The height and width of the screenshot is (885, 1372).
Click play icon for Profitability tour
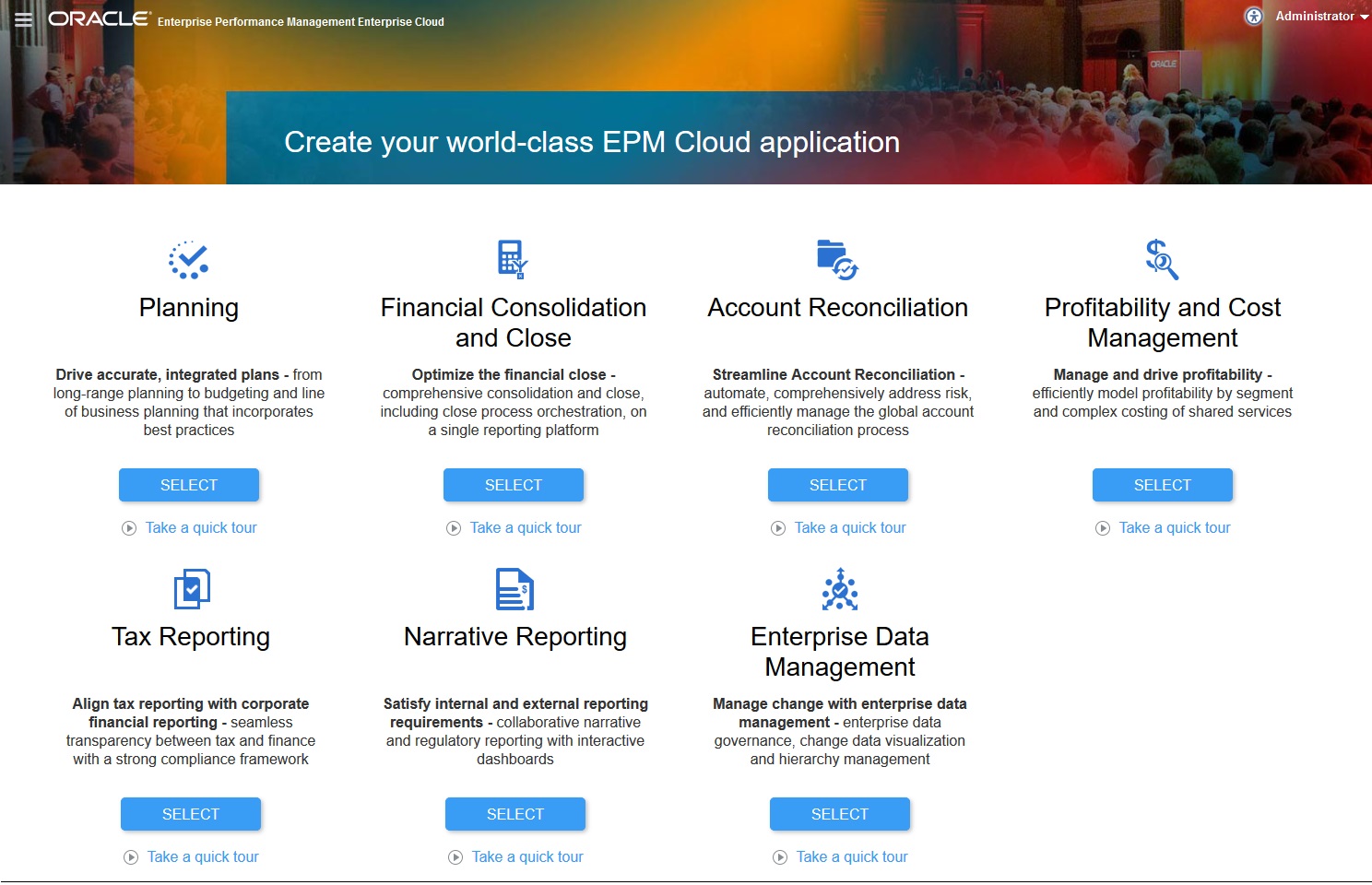click(1103, 528)
